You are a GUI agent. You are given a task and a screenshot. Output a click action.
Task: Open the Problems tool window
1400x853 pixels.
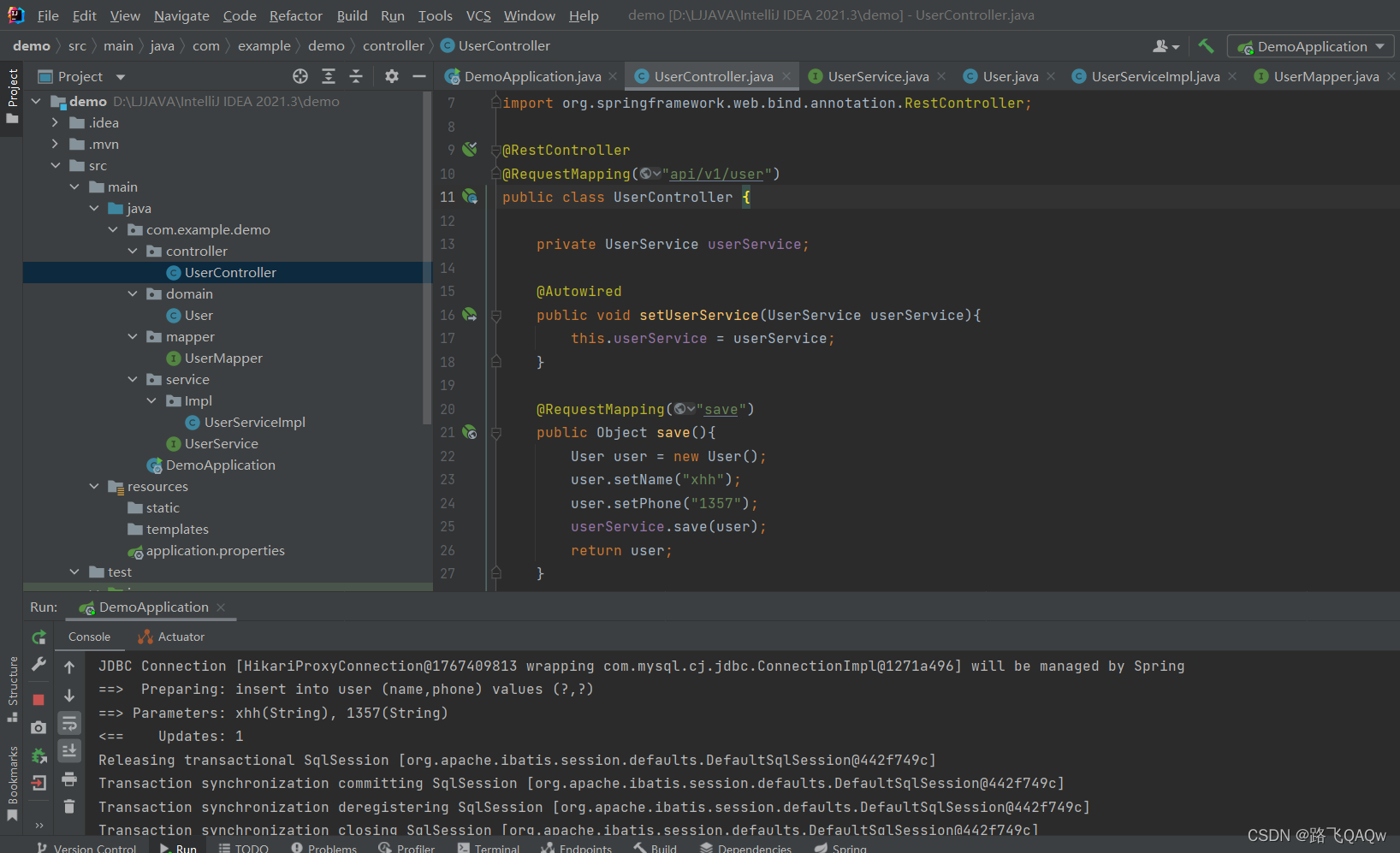tap(323, 847)
